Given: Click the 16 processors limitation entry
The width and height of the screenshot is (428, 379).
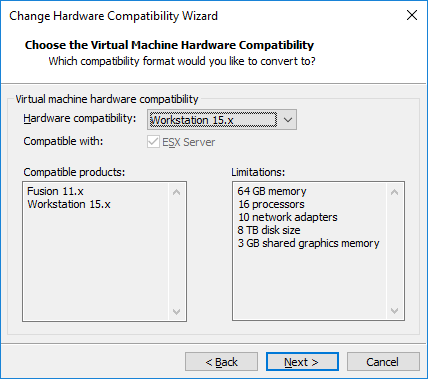Looking at the screenshot, I should coord(271,204).
